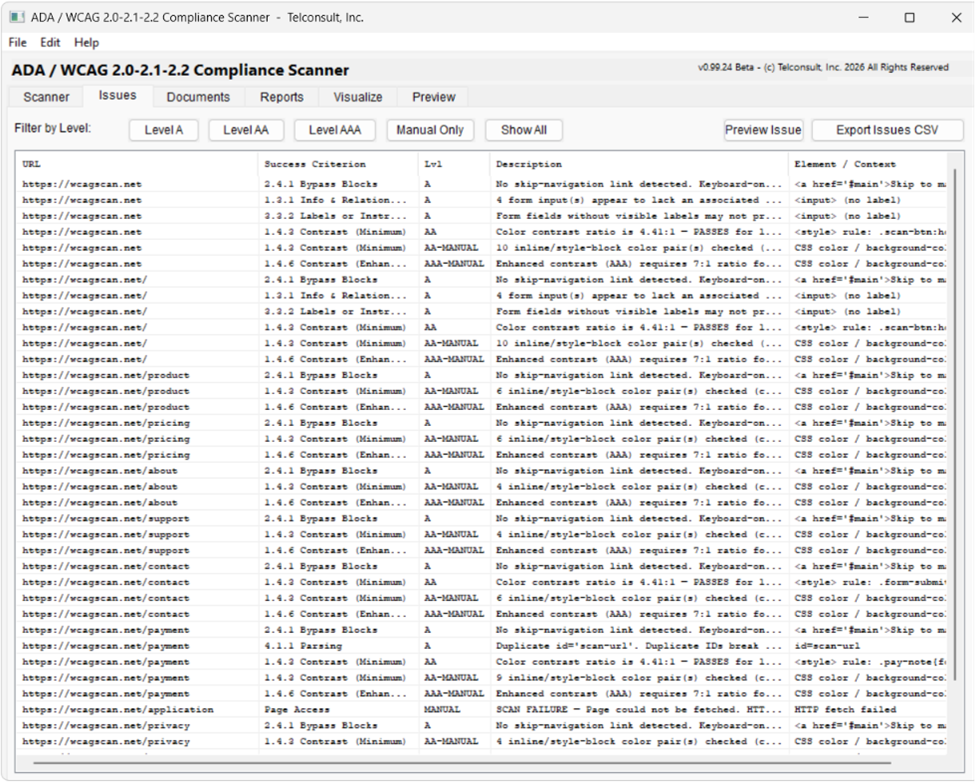This screenshot has width=975, height=784.
Task: Select the wcagscan.net/pricing 2.4.1 Bypass Blocks row
Action: [482, 423]
